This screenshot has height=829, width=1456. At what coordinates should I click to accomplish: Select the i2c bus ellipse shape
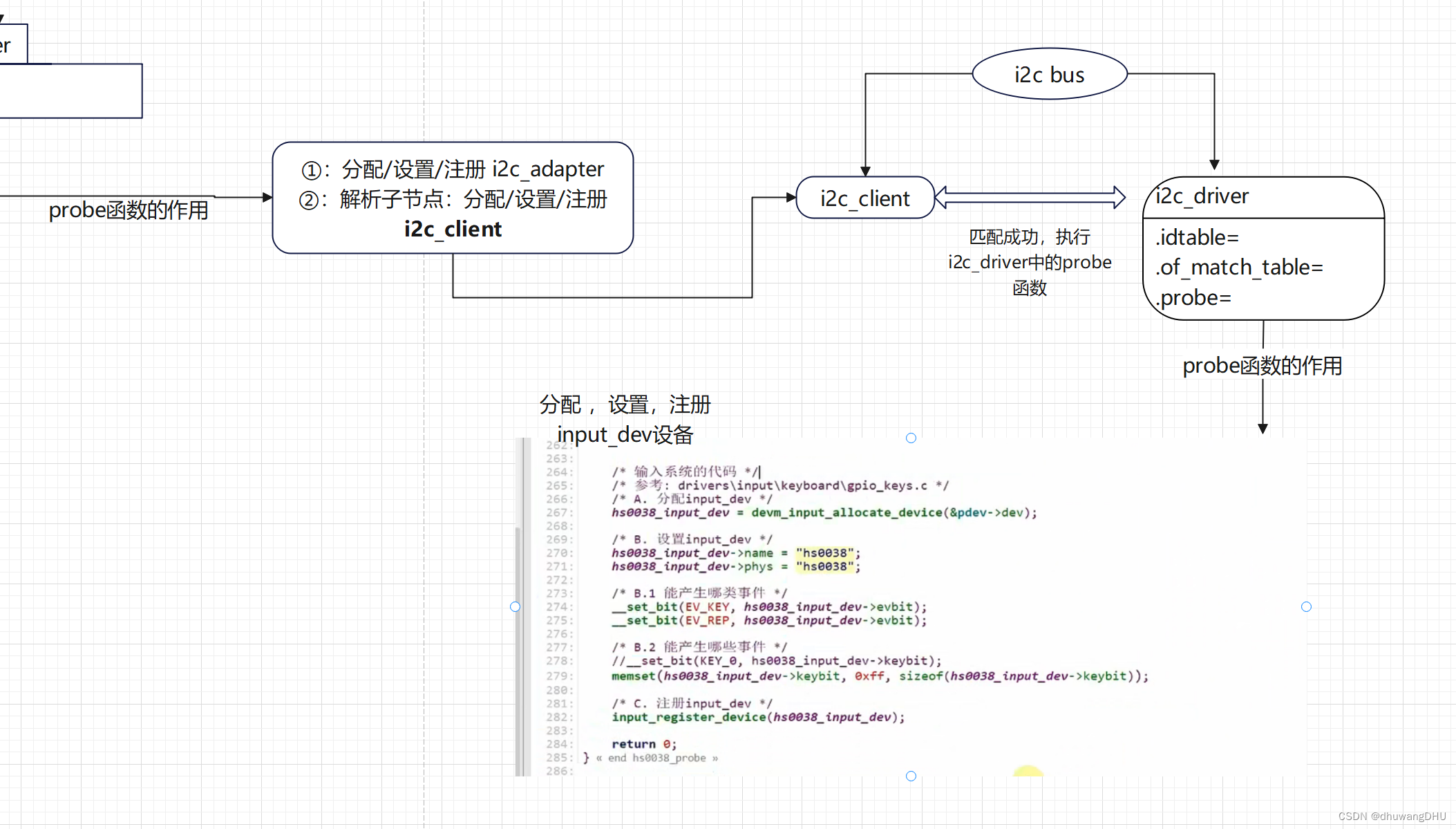[1049, 74]
